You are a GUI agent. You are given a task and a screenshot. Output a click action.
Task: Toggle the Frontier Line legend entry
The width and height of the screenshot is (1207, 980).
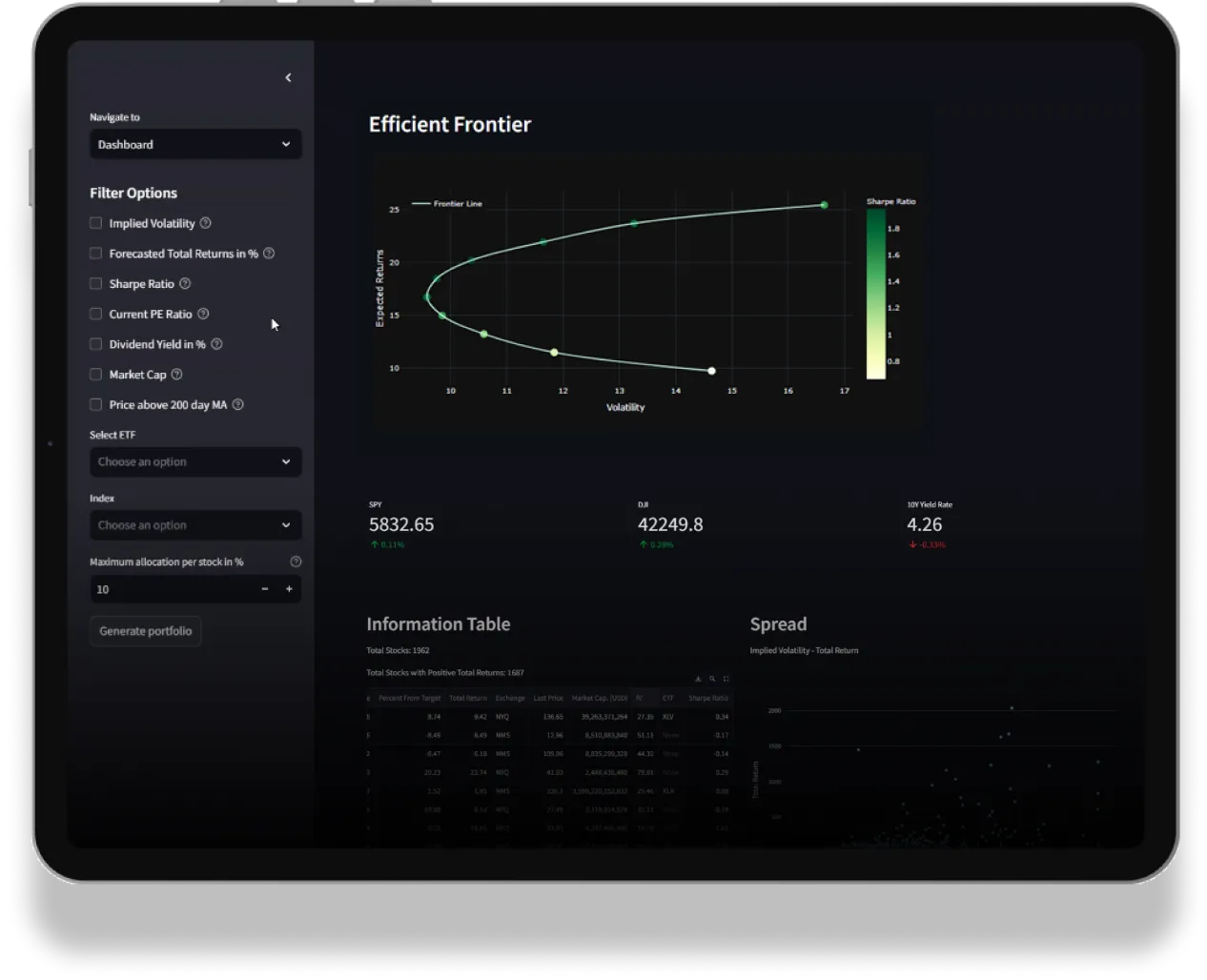pos(447,204)
